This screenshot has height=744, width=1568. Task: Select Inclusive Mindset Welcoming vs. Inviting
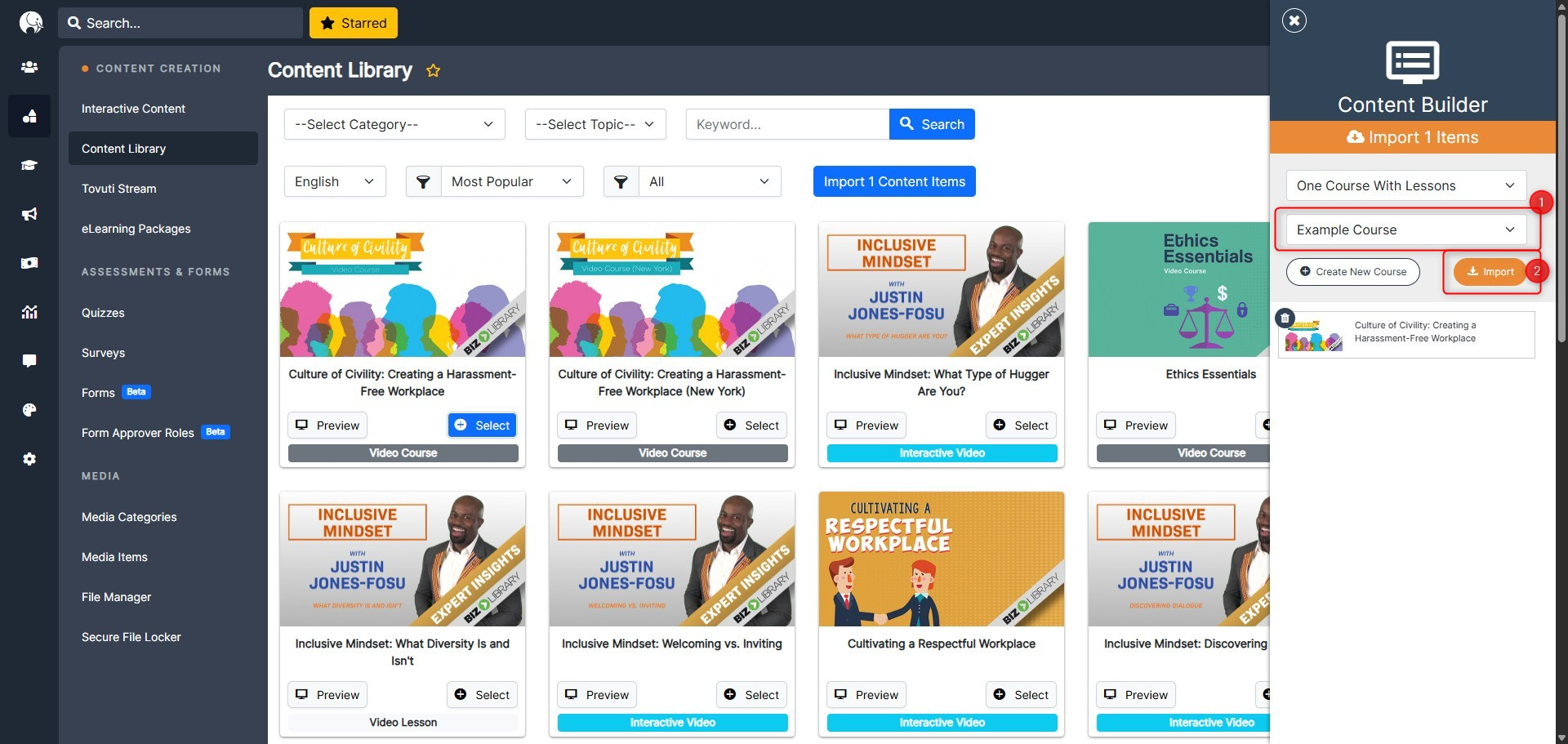[752, 695]
